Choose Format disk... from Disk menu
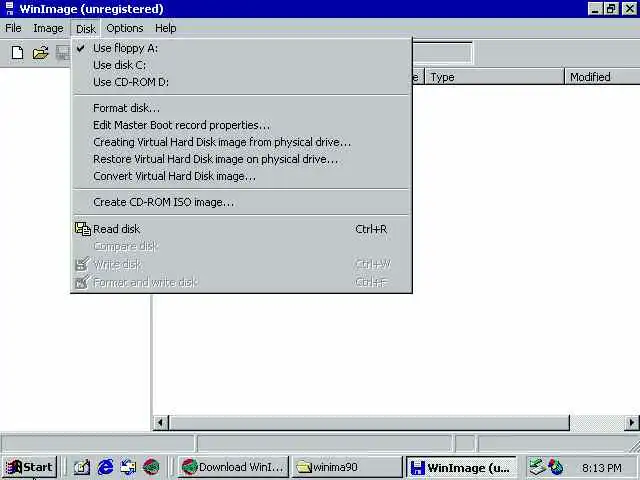The width and height of the screenshot is (640, 480). pos(241,108)
